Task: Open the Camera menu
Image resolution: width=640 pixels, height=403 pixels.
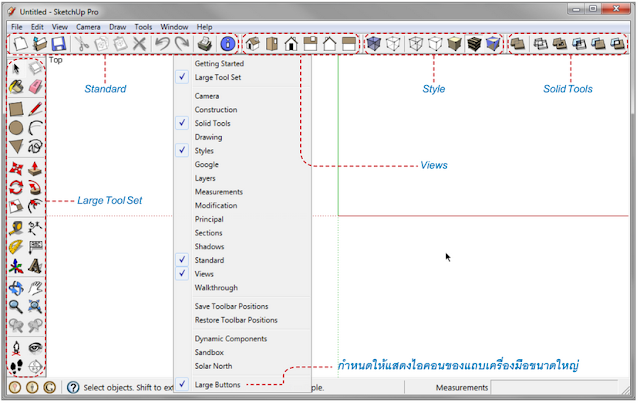Action: pos(88,27)
